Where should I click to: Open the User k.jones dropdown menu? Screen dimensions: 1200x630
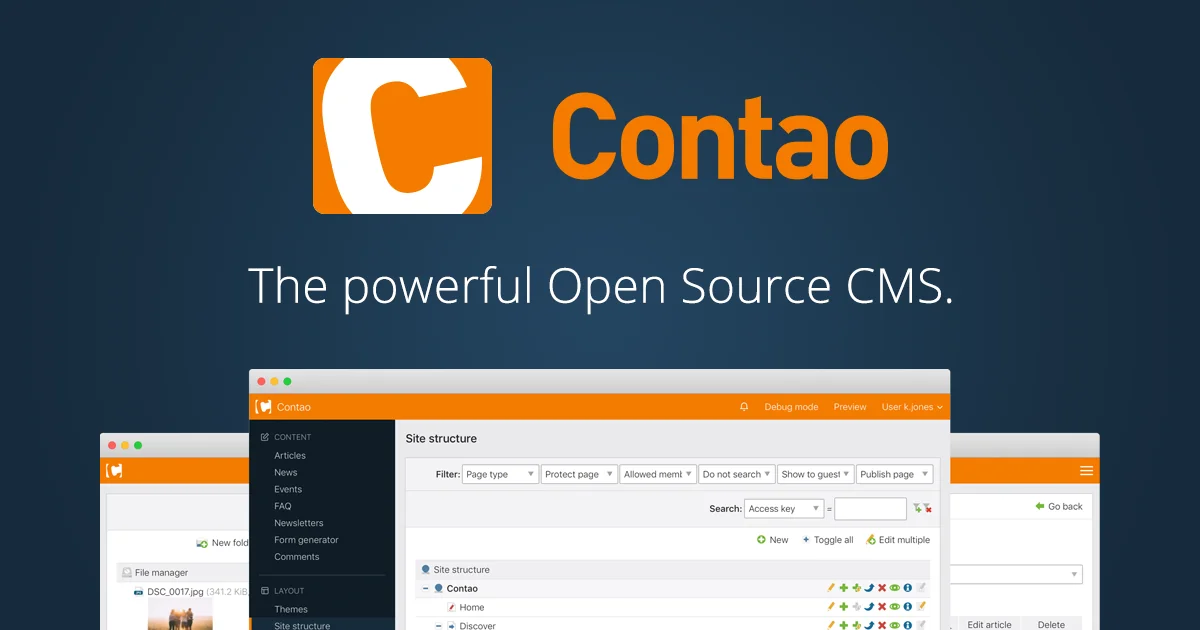(x=912, y=407)
